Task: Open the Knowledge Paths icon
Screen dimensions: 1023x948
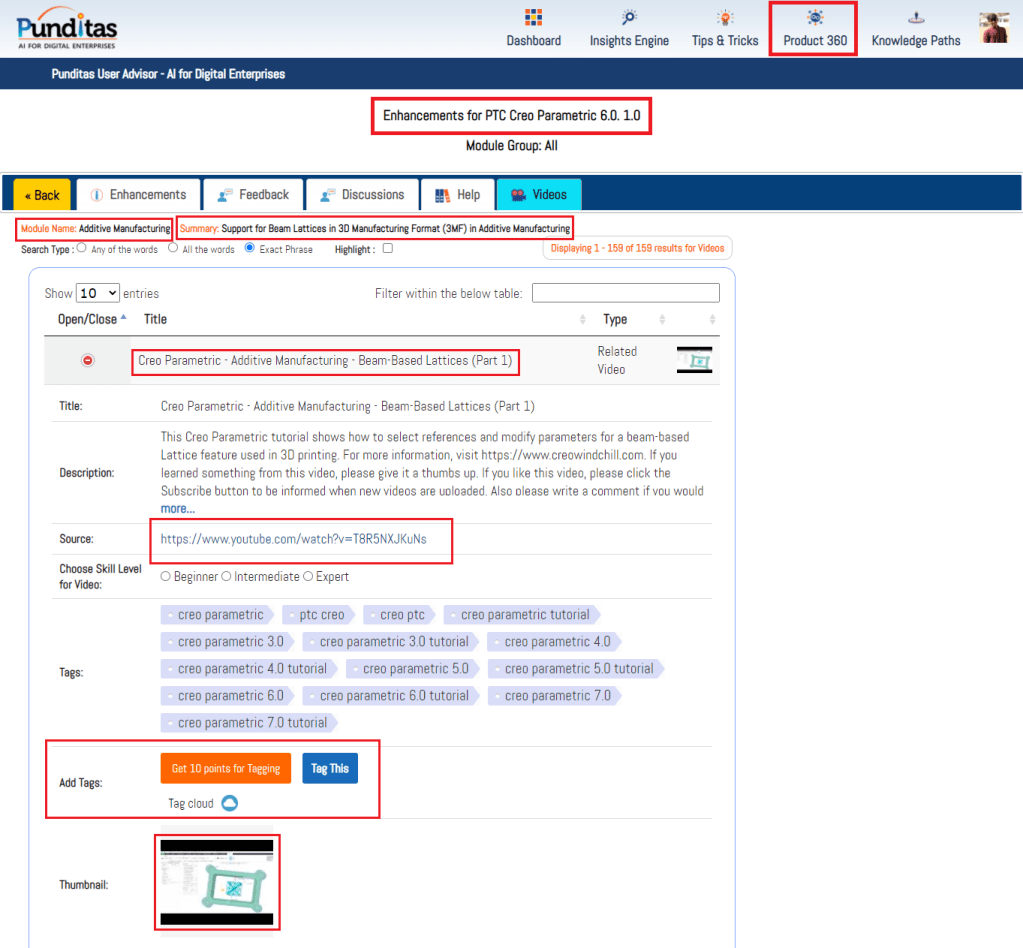Action: click(915, 18)
